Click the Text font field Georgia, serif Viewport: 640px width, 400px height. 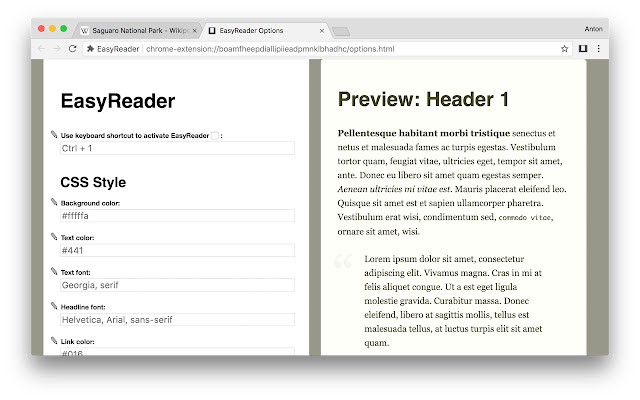[177, 285]
